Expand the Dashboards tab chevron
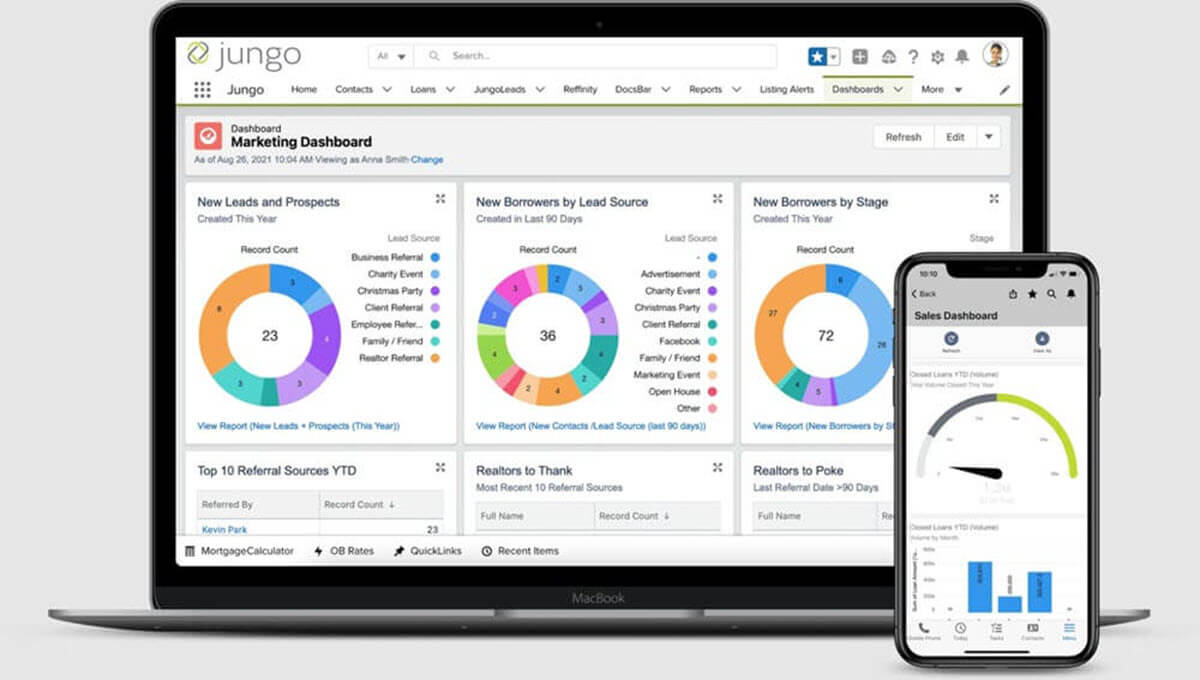This screenshot has width=1200, height=680. 898,89
